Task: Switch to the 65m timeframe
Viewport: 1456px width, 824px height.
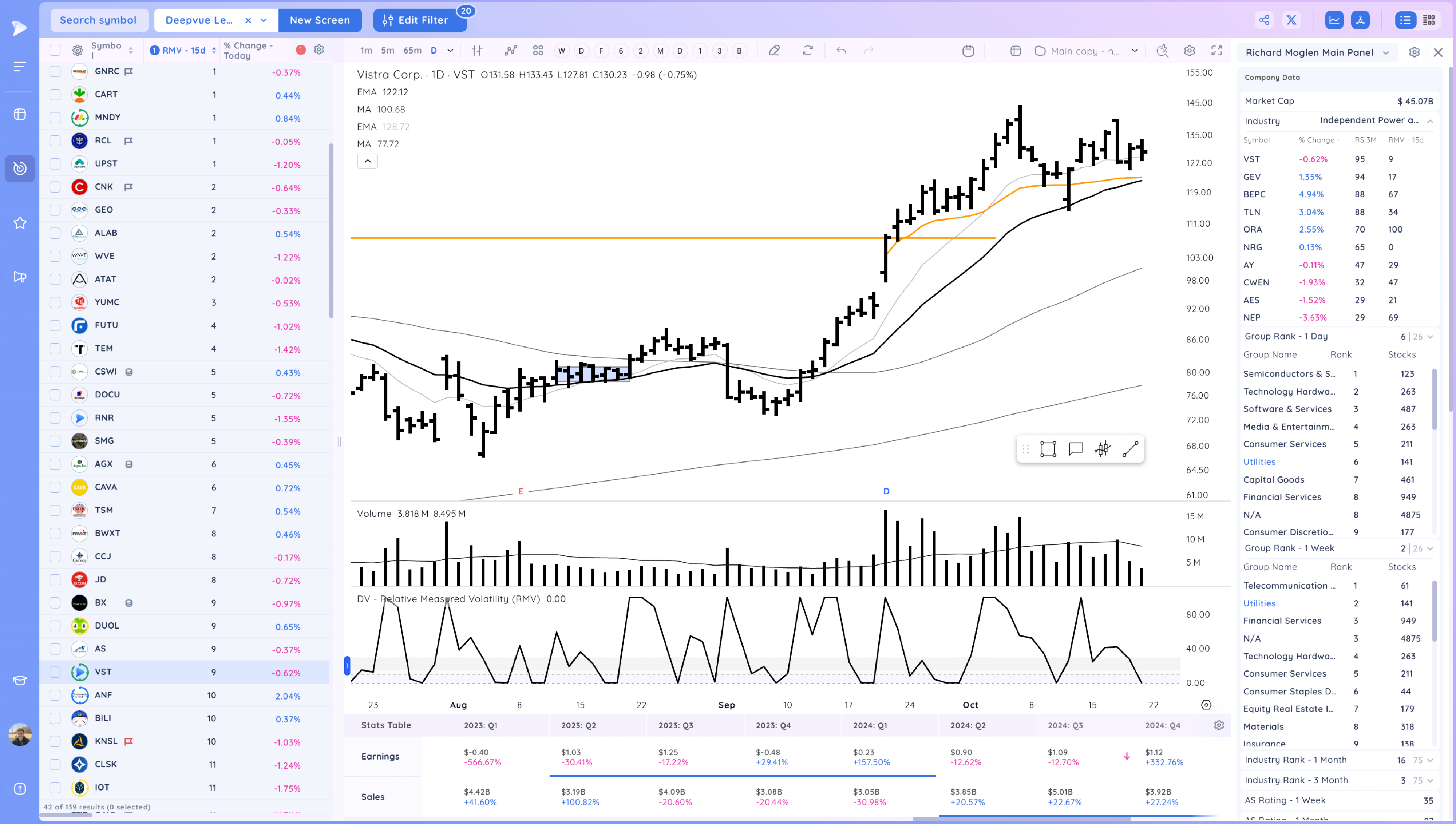Action: (412, 50)
